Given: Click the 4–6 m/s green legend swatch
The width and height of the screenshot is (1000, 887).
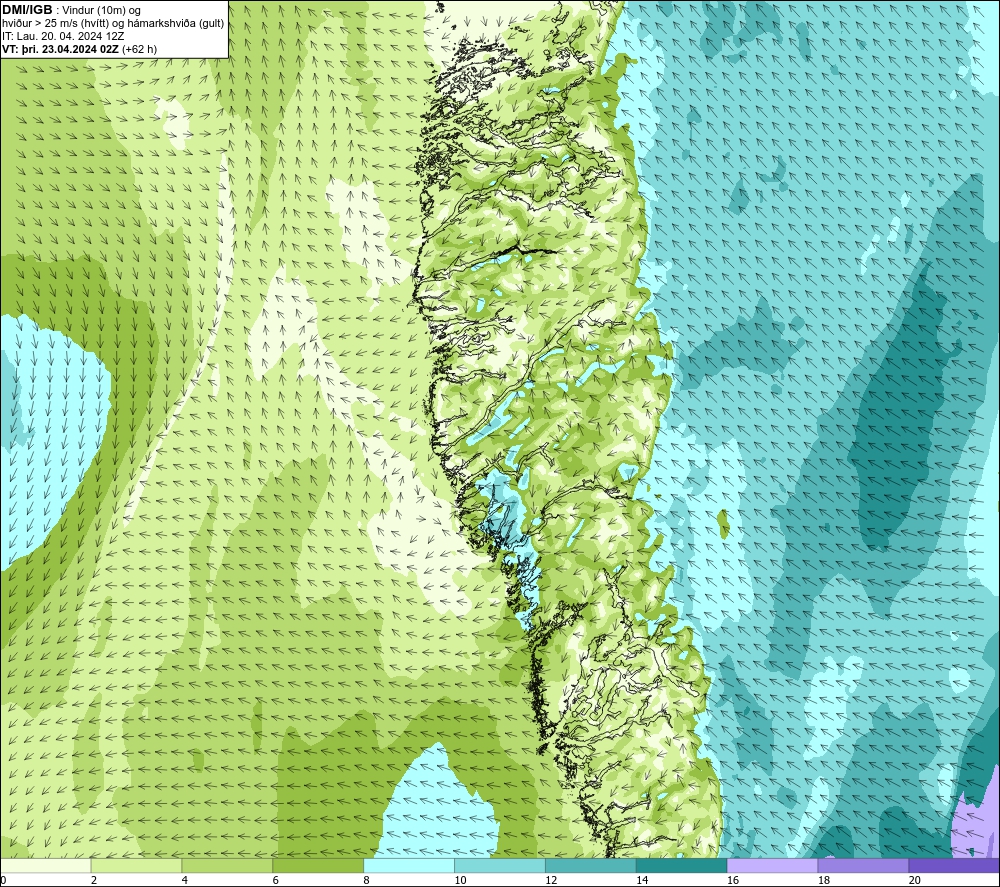Looking at the screenshot, I should (x=227, y=866).
